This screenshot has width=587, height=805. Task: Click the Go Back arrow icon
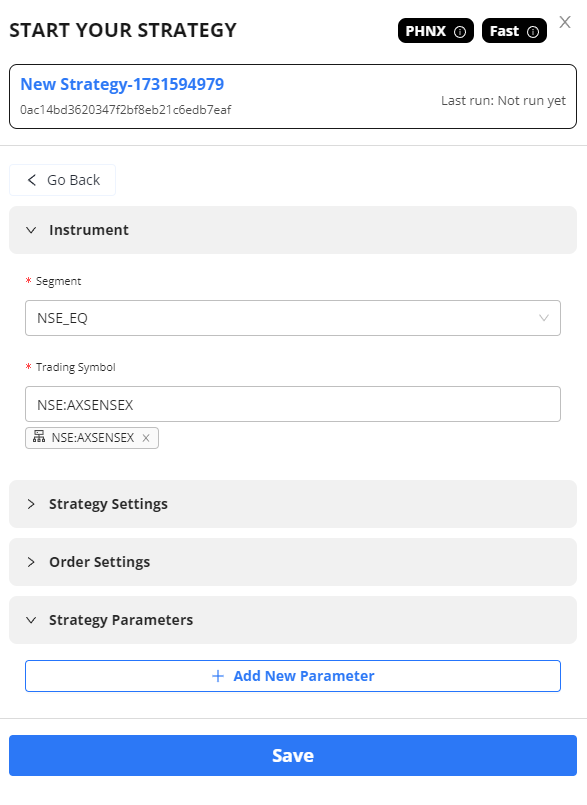tap(32, 180)
